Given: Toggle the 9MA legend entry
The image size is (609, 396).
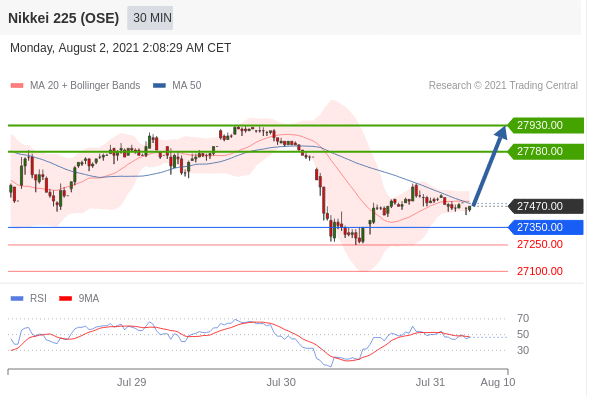Looking at the screenshot, I should coord(79,298).
